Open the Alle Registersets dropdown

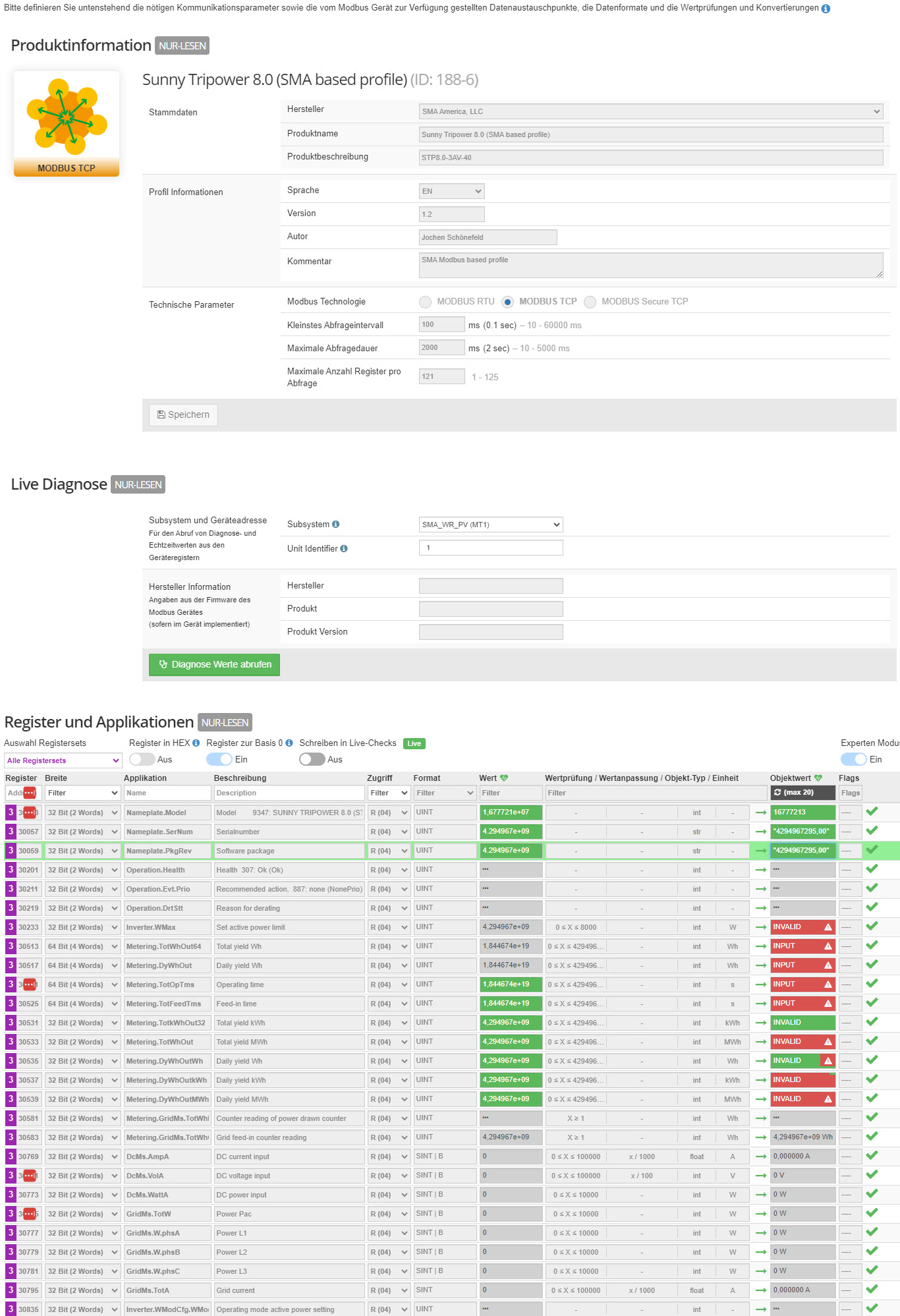click(63, 760)
